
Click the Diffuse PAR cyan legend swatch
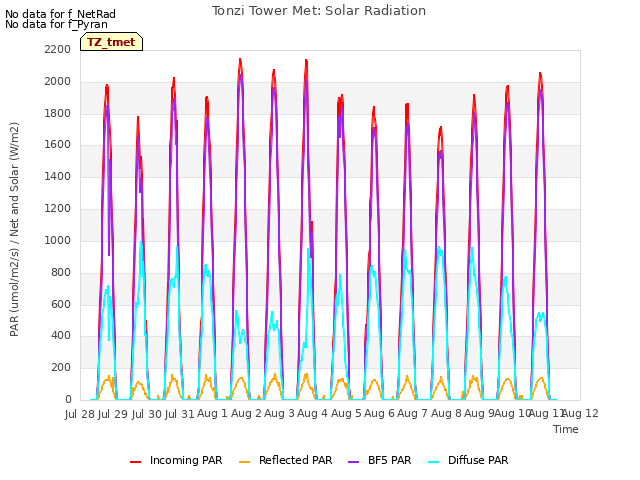click(x=433, y=461)
